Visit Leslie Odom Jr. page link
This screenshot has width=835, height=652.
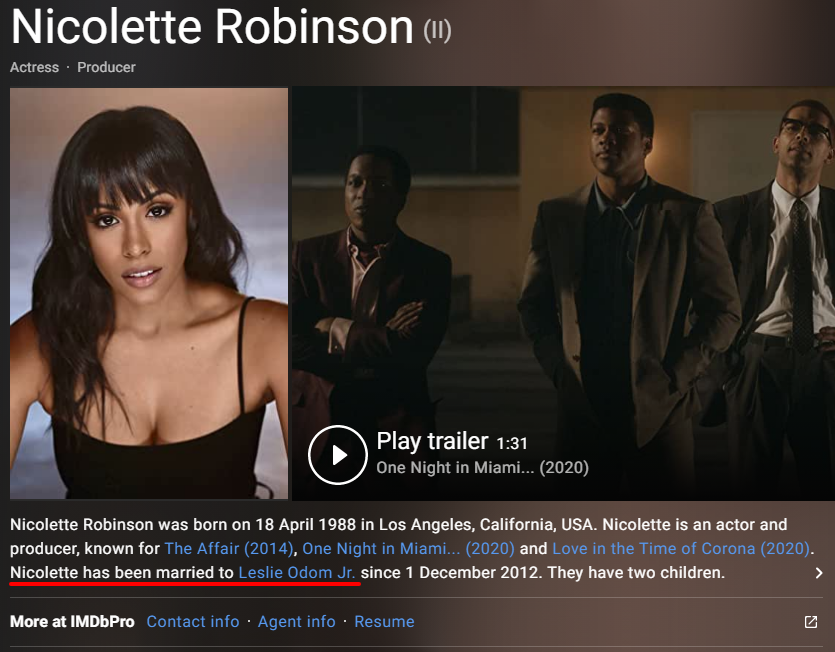point(297,573)
